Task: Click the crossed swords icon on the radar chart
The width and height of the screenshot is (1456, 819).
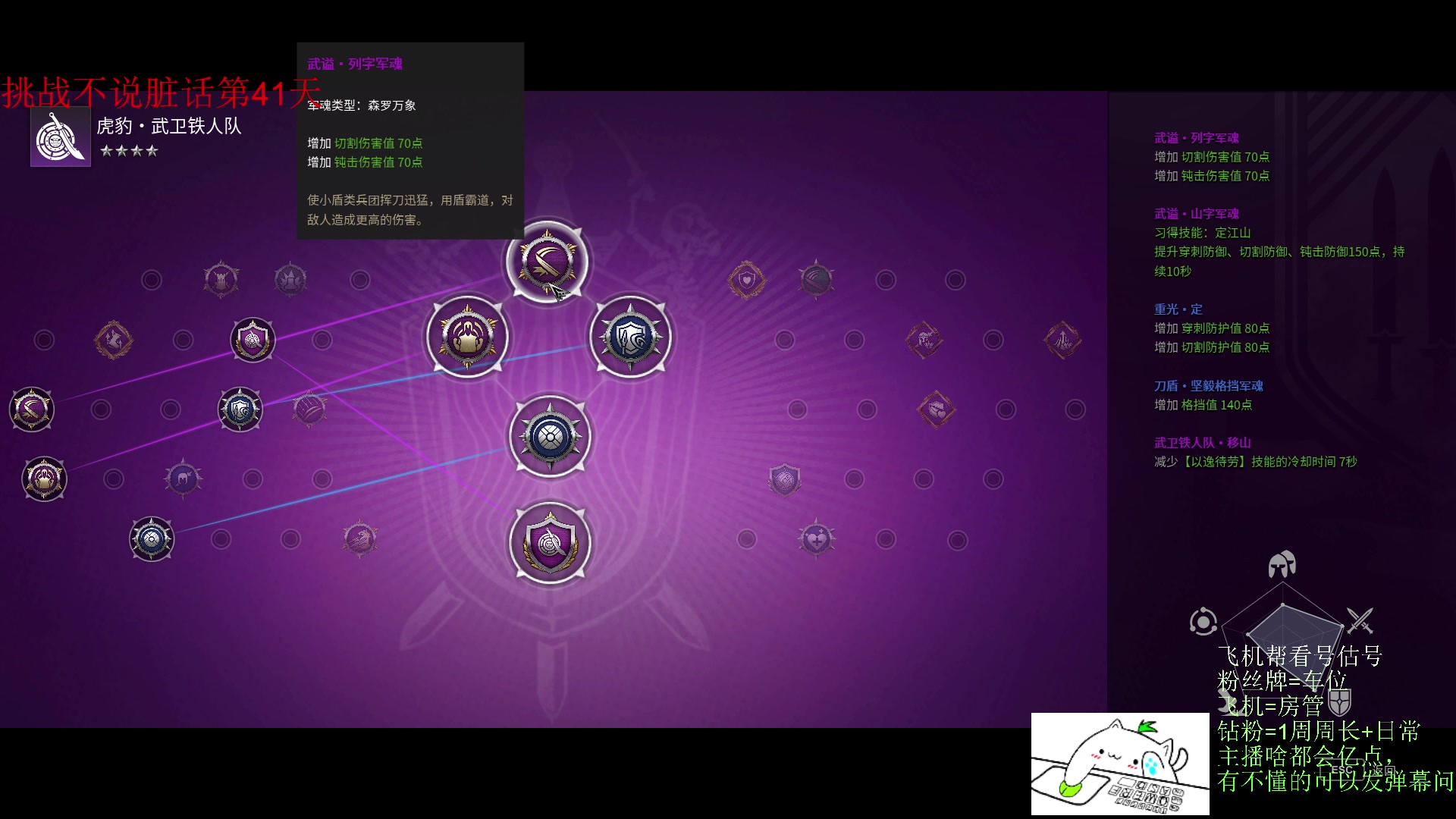Action: 1360,620
